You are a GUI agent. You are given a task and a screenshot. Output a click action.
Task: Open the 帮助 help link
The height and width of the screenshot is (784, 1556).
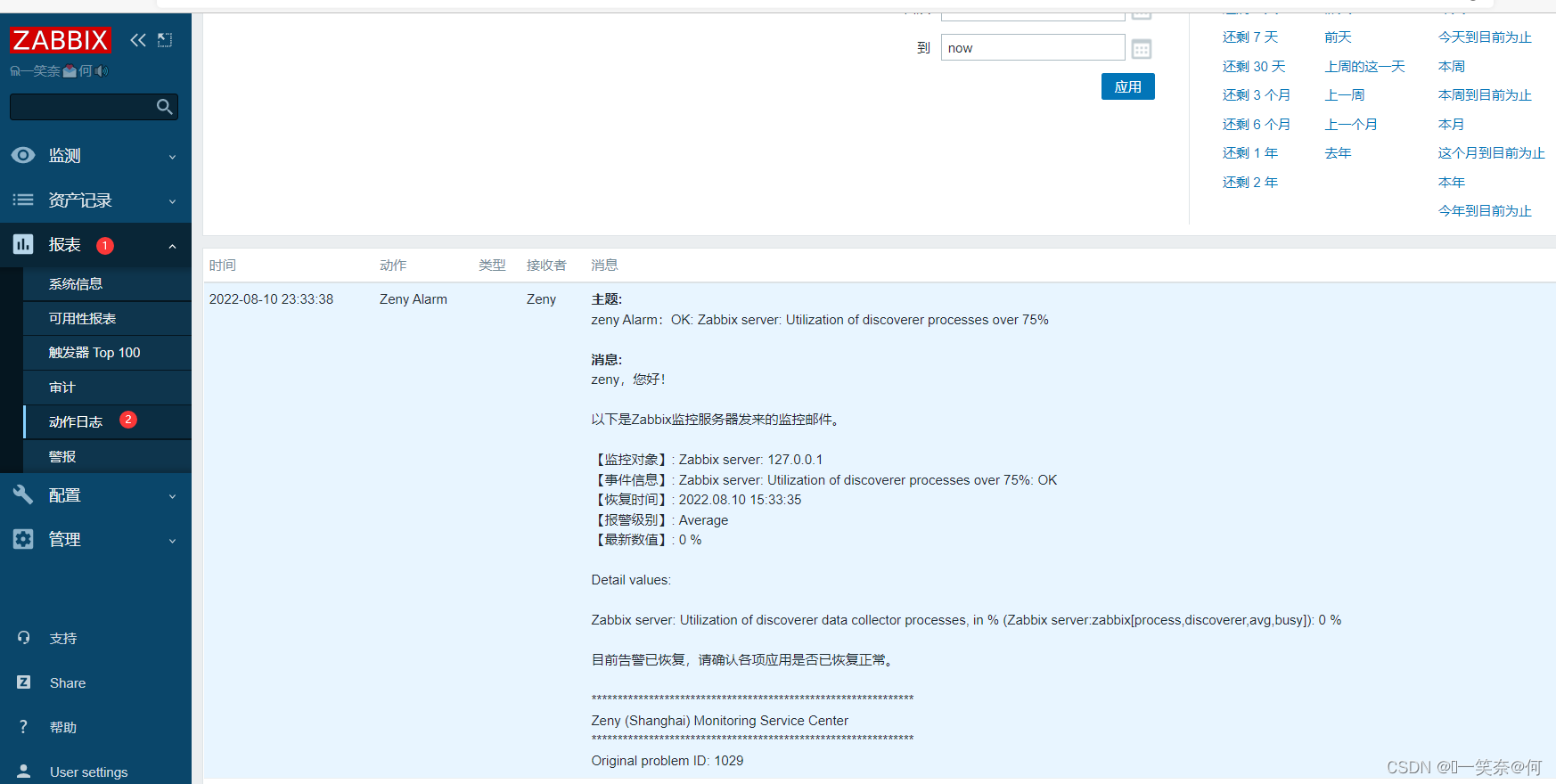(x=63, y=728)
